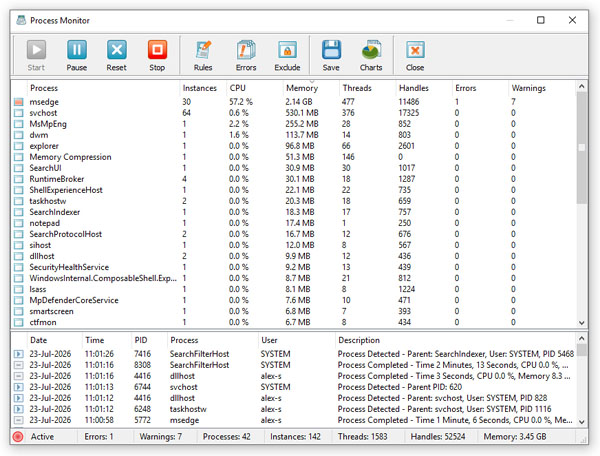
Task: Click the dwm process row icon
Action: click(x=18, y=135)
